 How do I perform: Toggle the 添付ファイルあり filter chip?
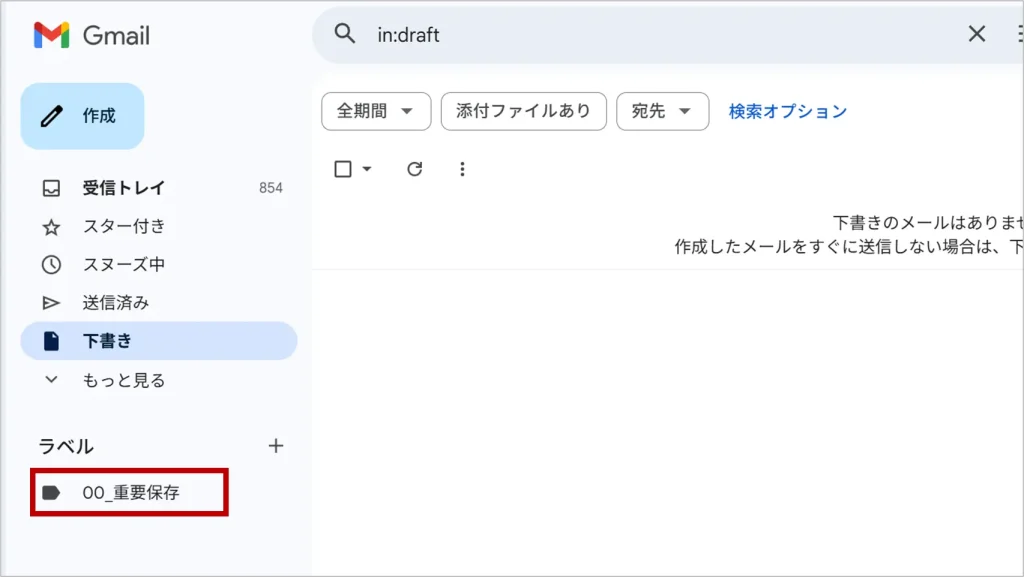point(523,111)
